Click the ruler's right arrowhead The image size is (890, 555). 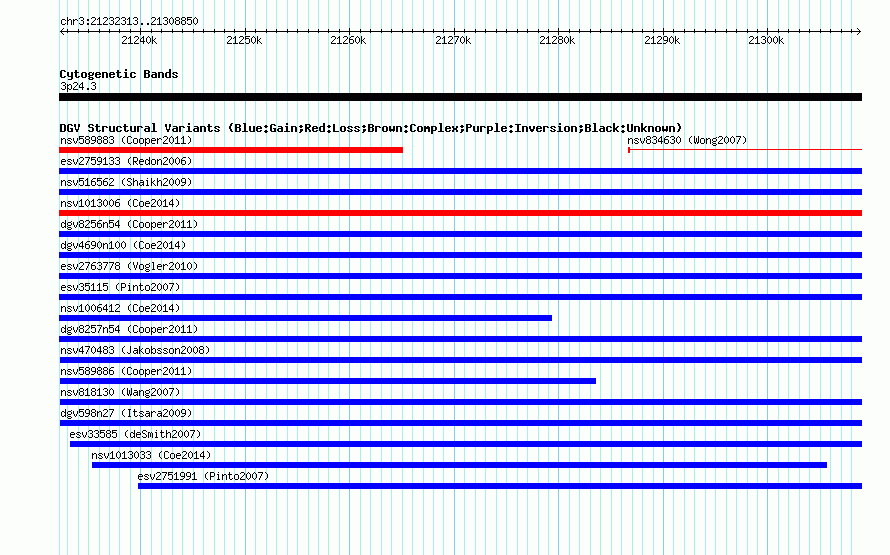[x=859, y=32]
